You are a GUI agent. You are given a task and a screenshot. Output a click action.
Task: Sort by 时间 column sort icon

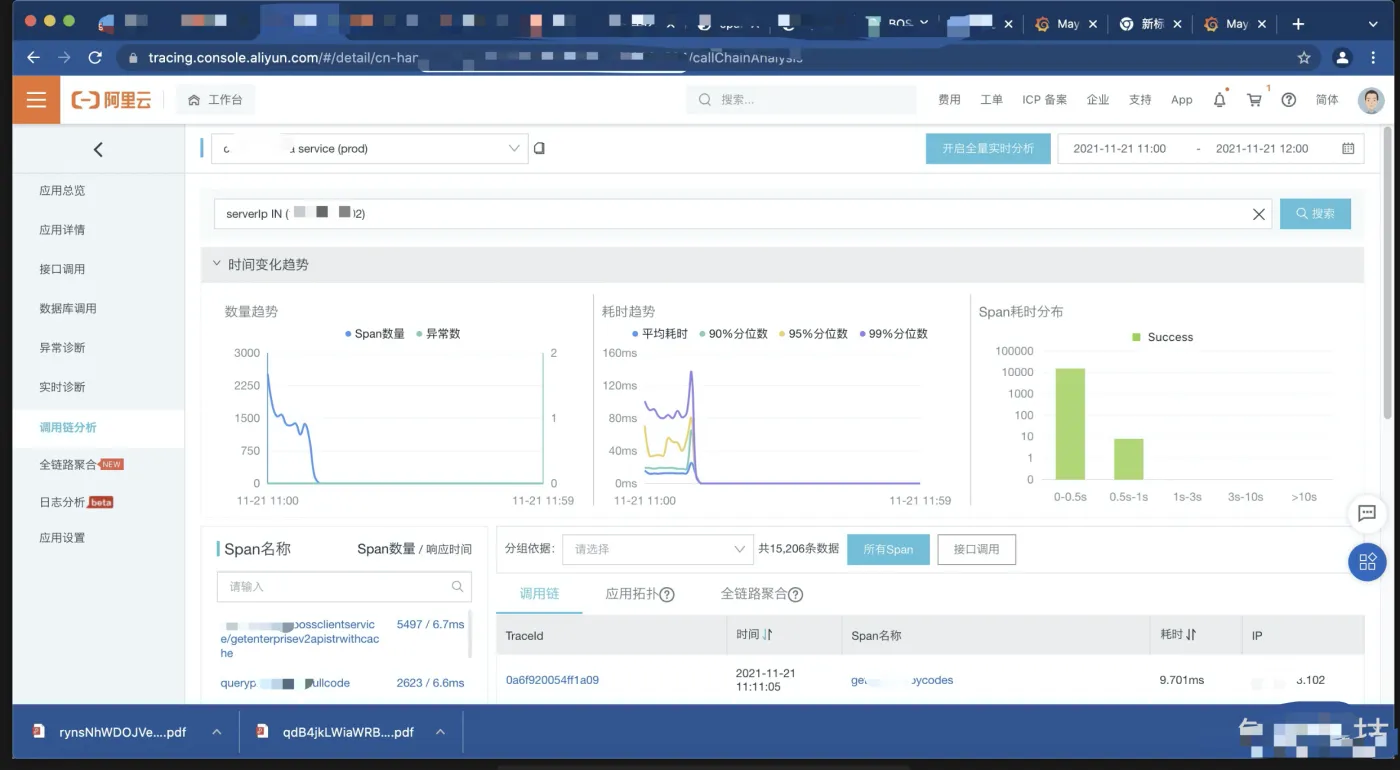pos(768,635)
